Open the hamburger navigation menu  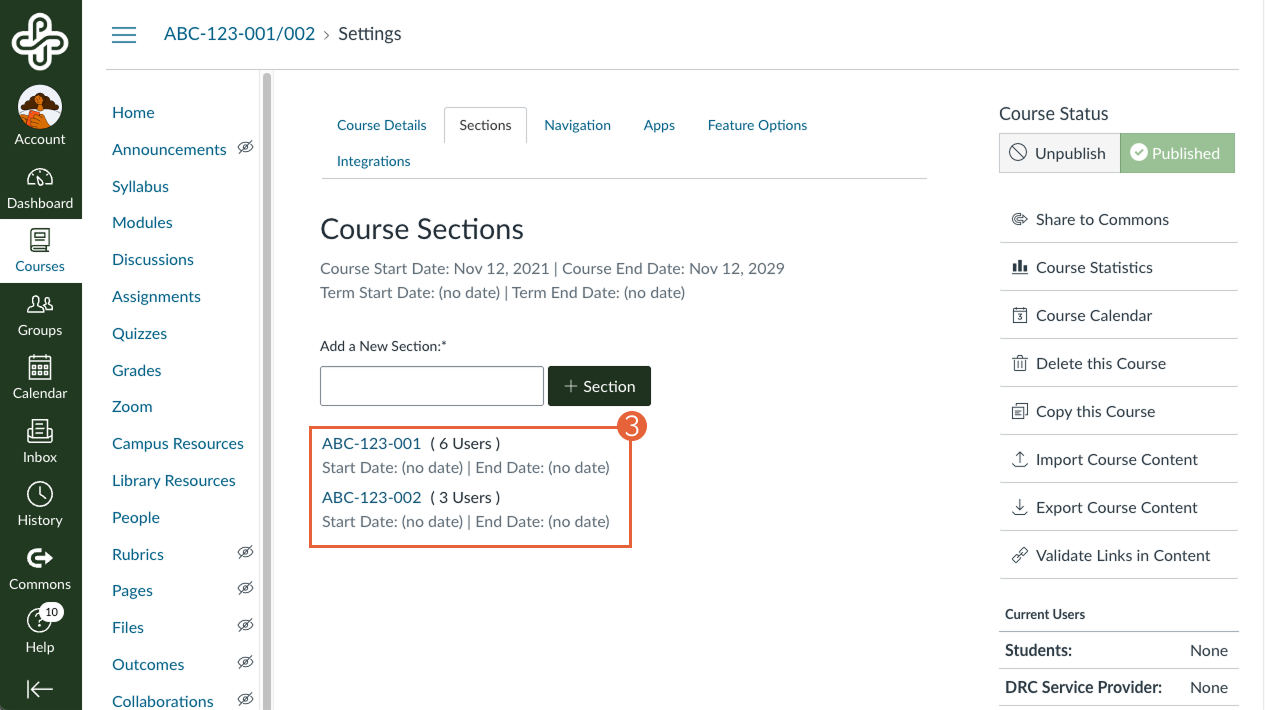124,33
